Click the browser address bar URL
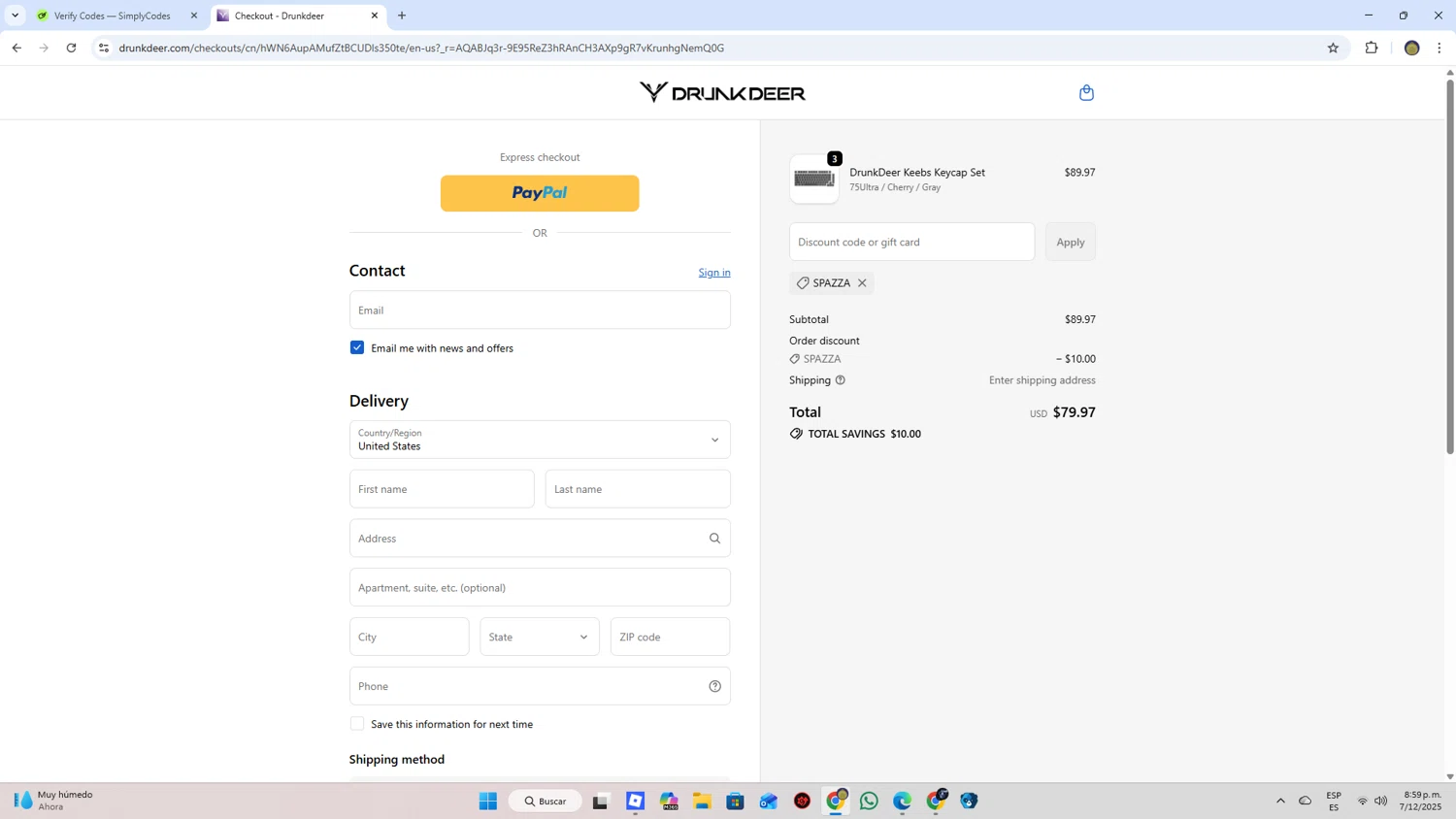This screenshot has width=1456, height=819. coord(421,48)
